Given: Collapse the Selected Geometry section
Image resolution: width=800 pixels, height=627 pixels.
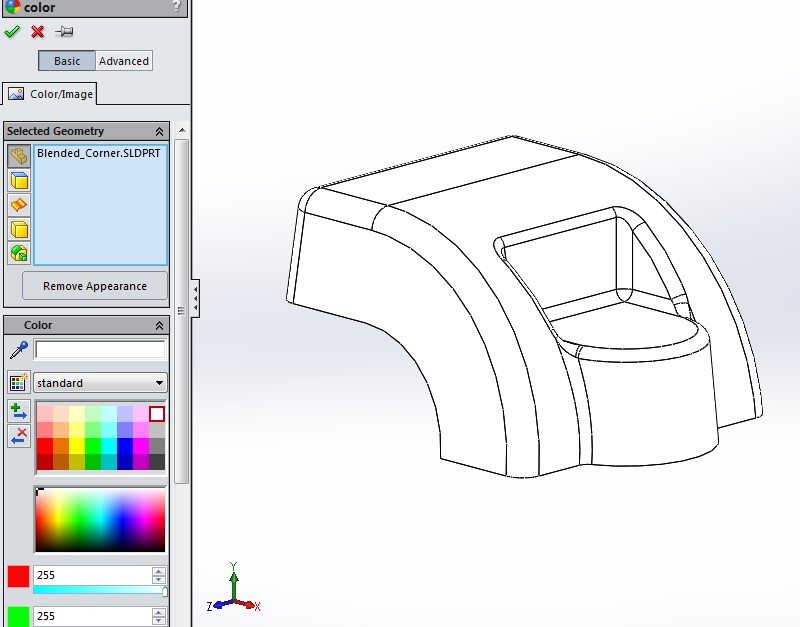Looking at the screenshot, I should click(x=159, y=131).
